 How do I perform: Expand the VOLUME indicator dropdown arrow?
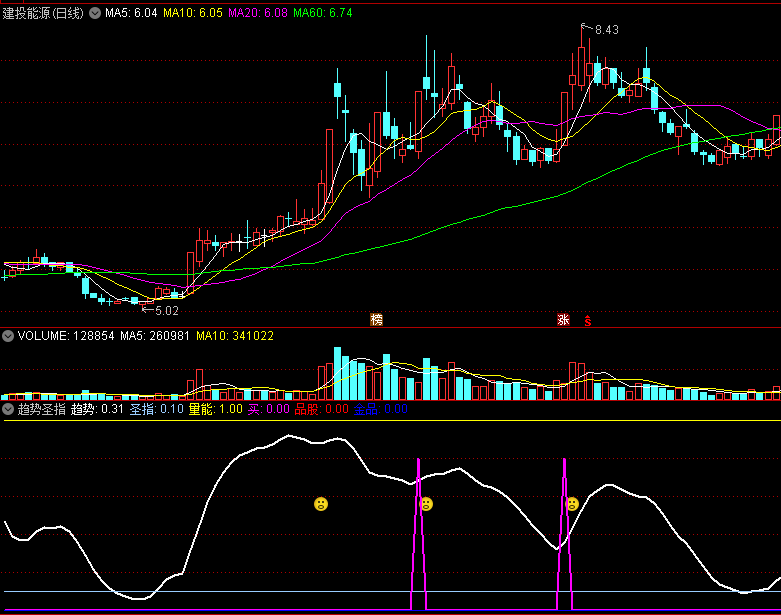(7, 336)
